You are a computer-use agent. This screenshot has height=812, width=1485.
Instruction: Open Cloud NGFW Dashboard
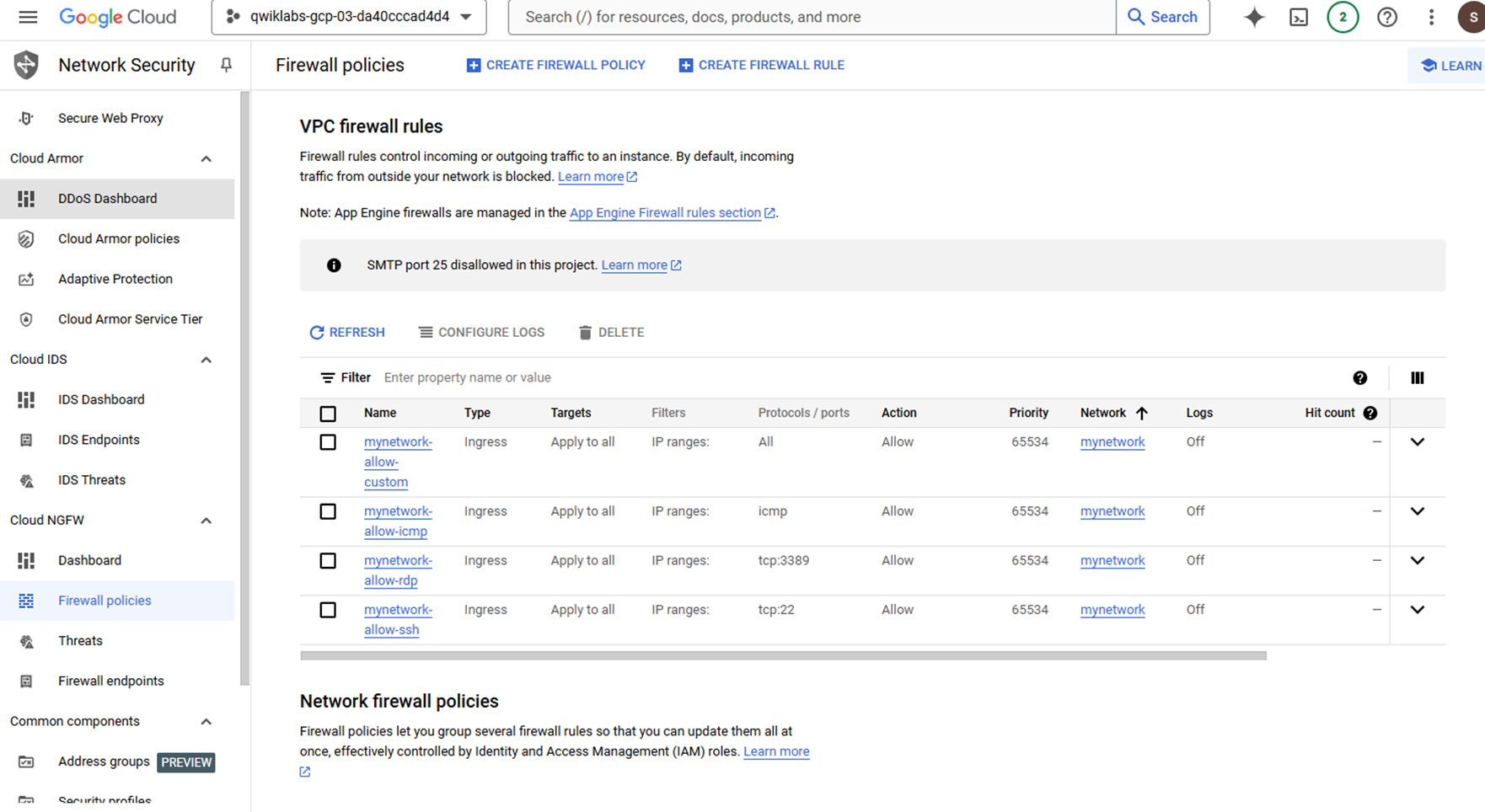point(117,560)
